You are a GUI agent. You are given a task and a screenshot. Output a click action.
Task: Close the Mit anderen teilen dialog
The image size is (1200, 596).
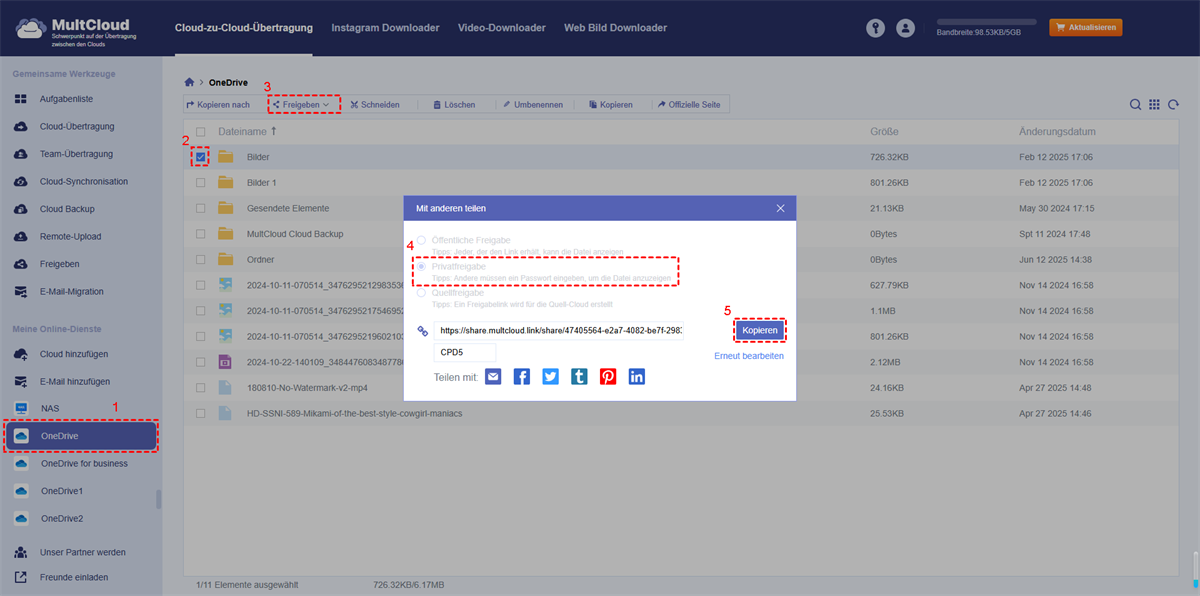point(781,208)
